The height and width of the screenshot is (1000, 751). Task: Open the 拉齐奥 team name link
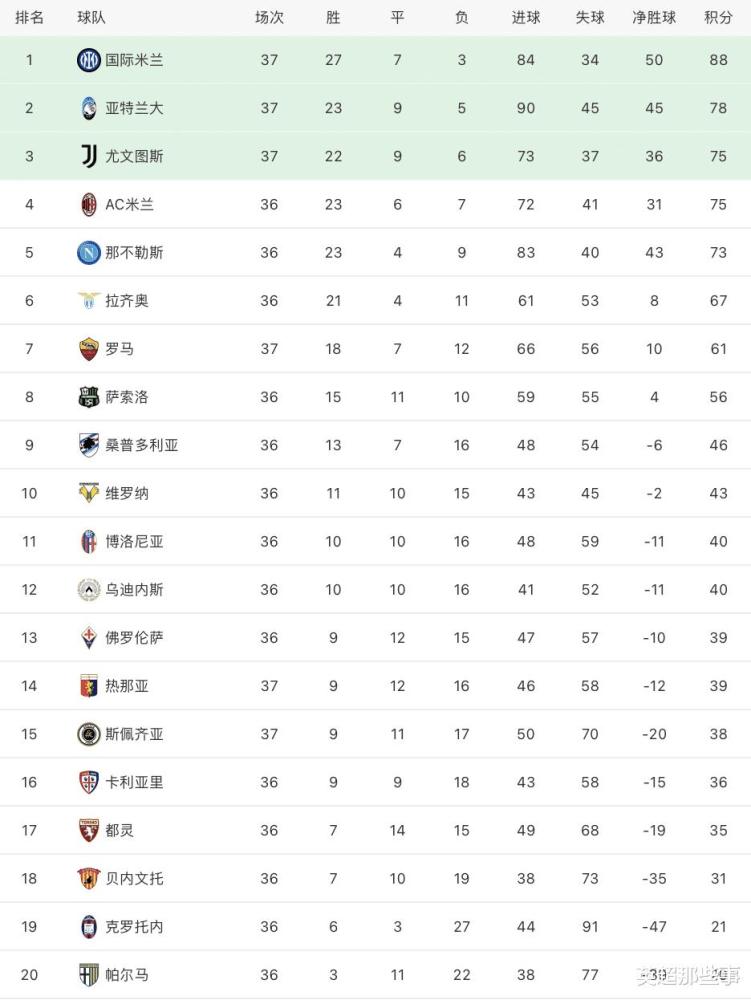pos(127,300)
